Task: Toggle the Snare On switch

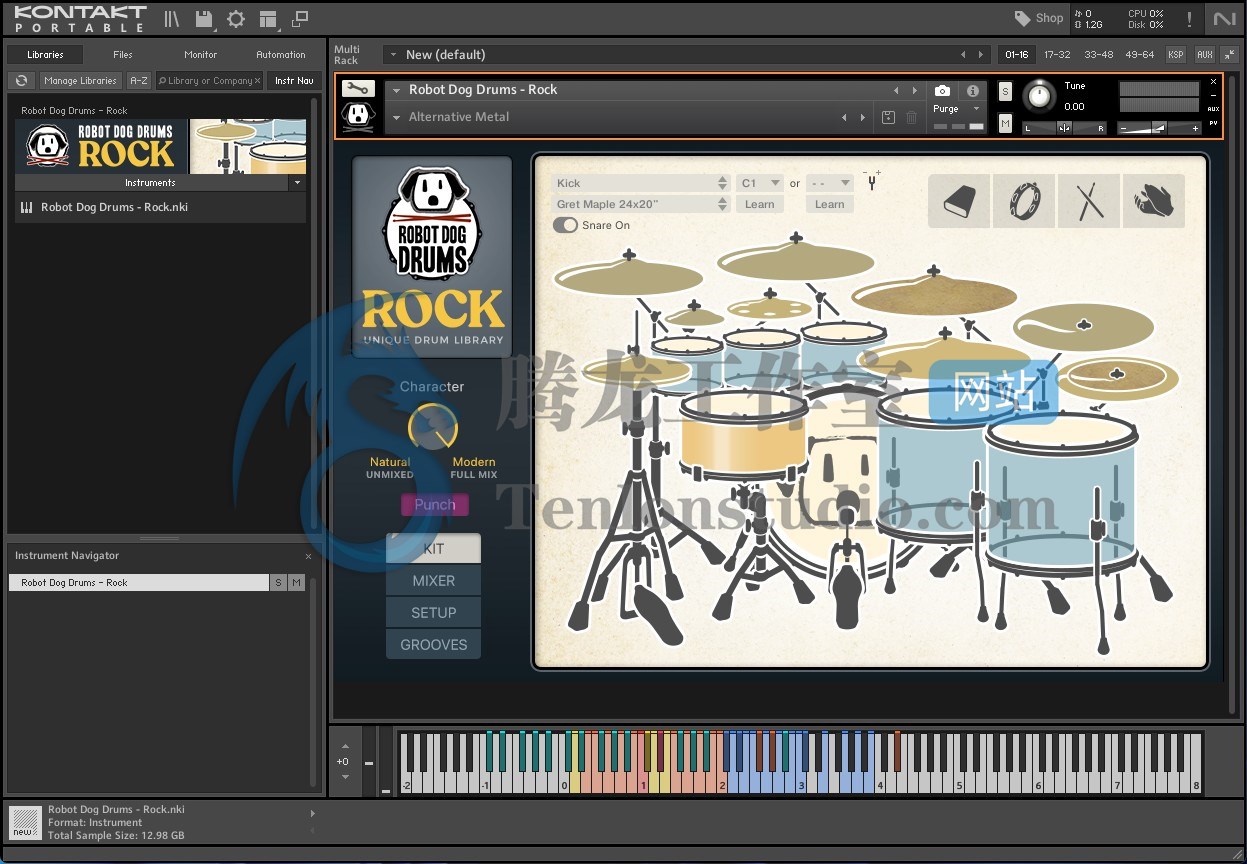Action: tap(565, 225)
